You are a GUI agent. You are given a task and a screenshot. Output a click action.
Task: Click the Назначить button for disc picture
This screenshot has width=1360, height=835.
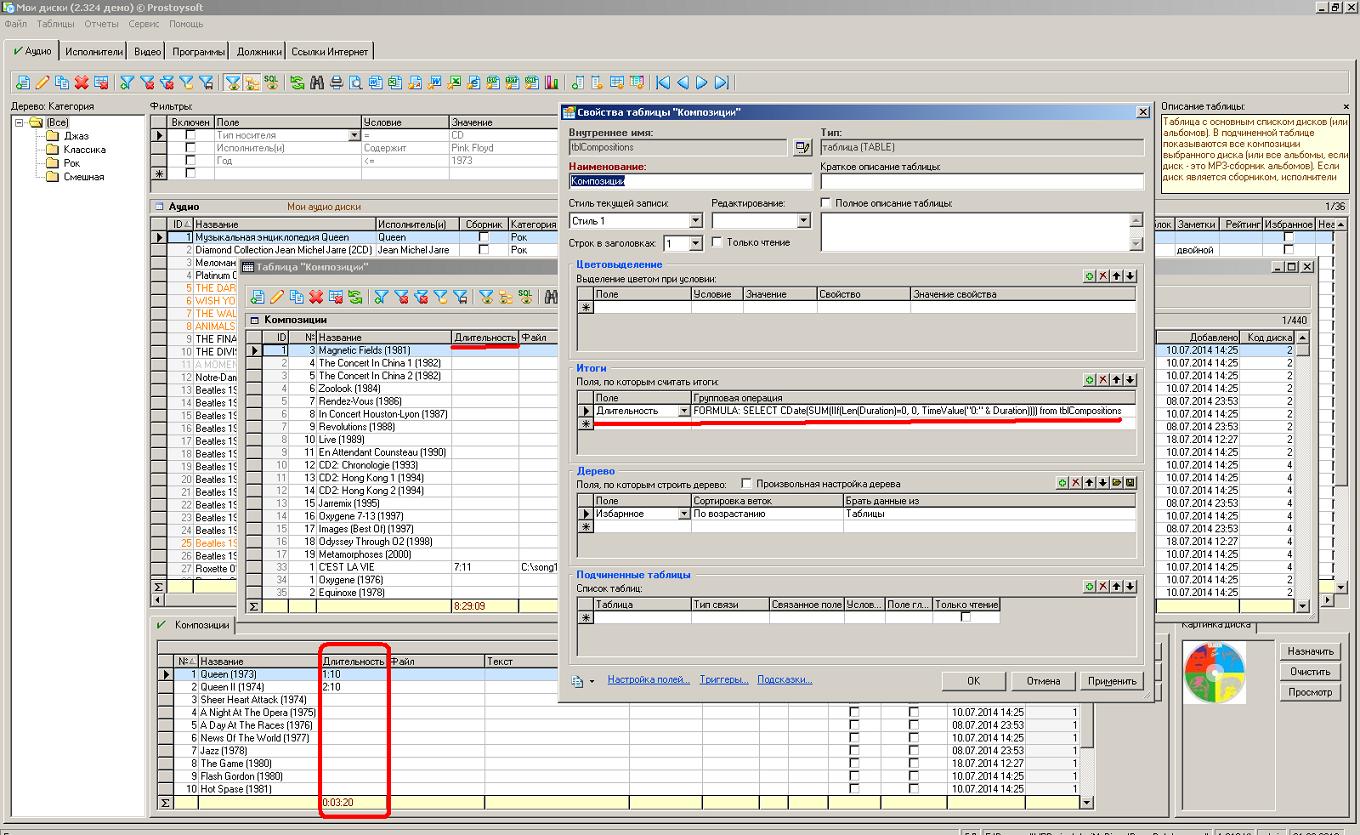click(x=1310, y=651)
